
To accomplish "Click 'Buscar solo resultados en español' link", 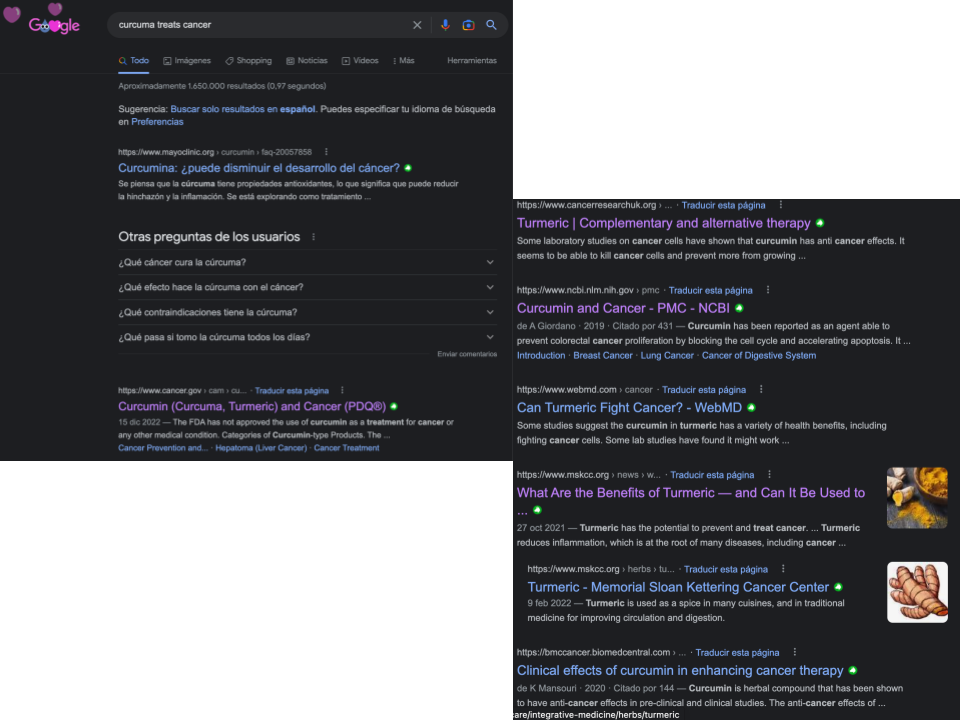I will click(243, 109).
